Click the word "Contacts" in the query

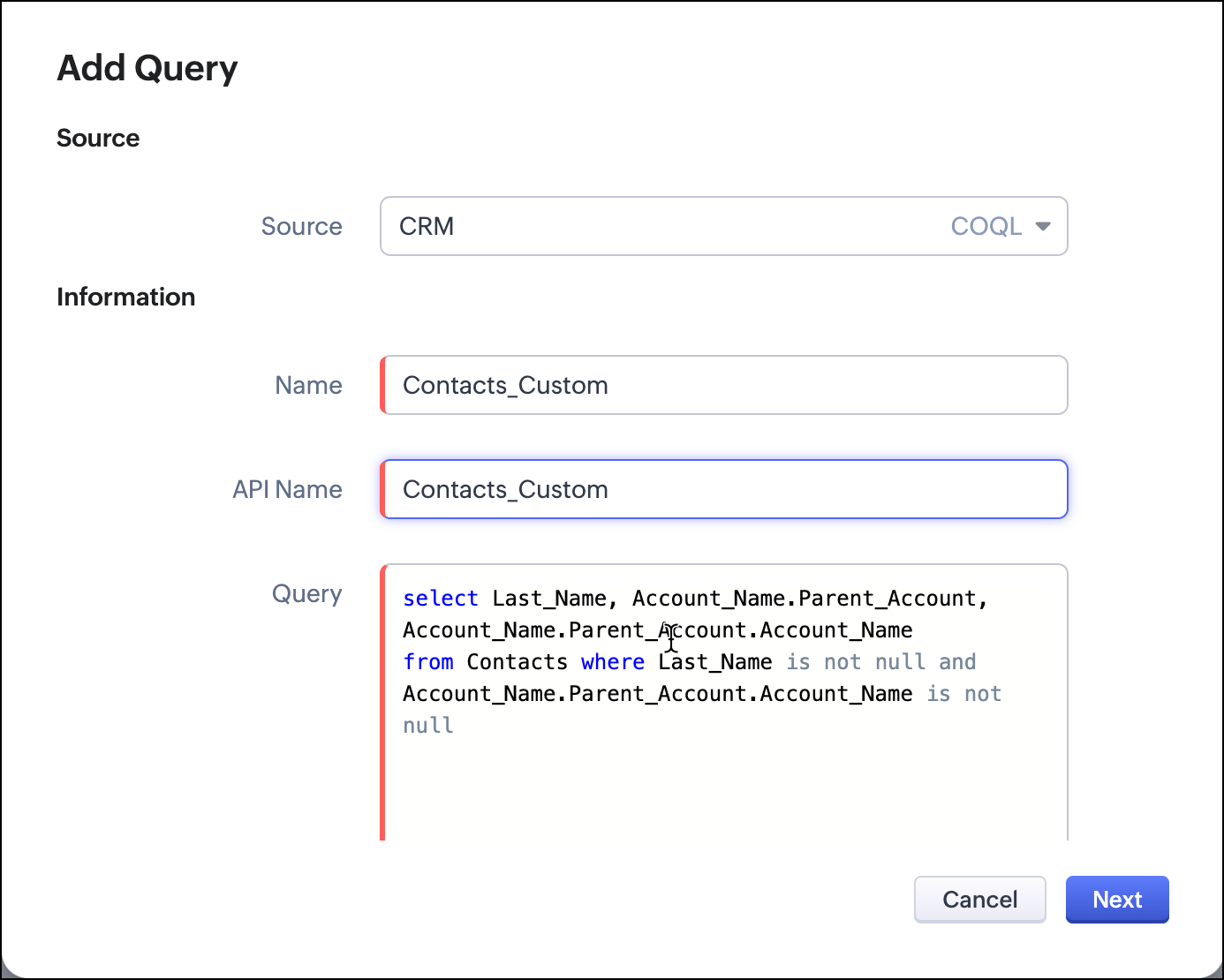(517, 662)
